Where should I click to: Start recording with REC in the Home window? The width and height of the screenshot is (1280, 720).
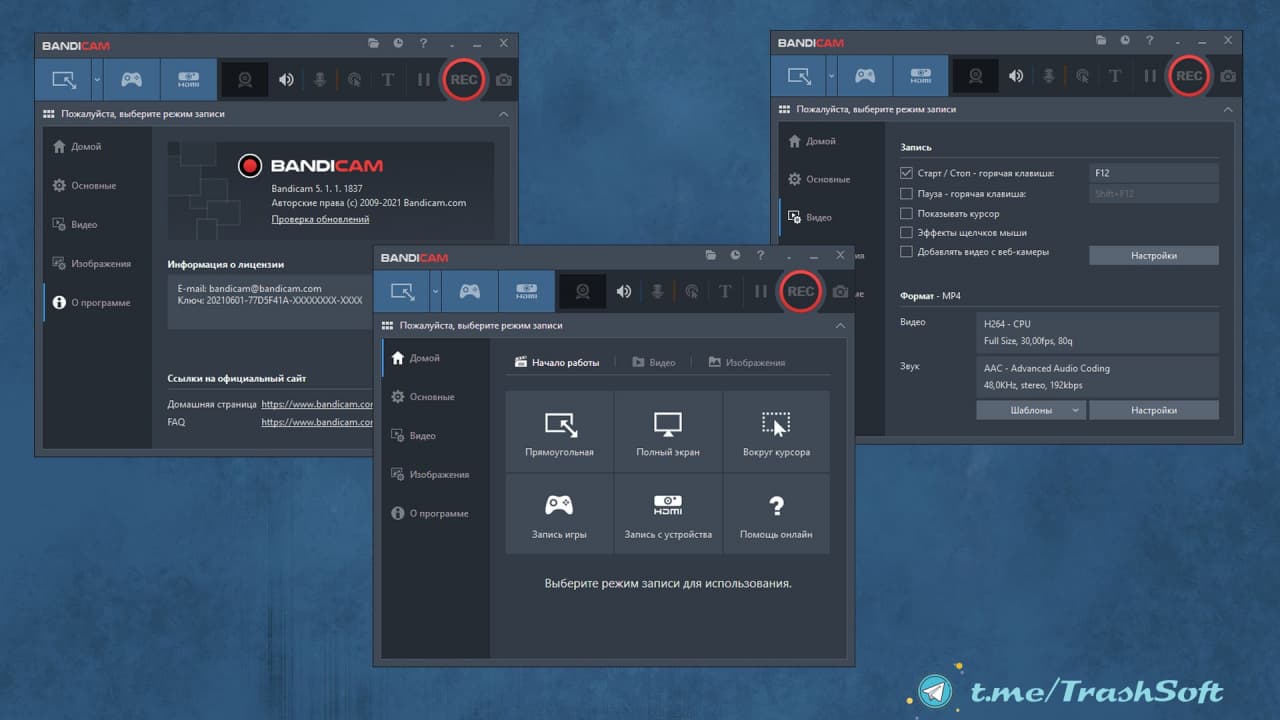click(x=801, y=291)
